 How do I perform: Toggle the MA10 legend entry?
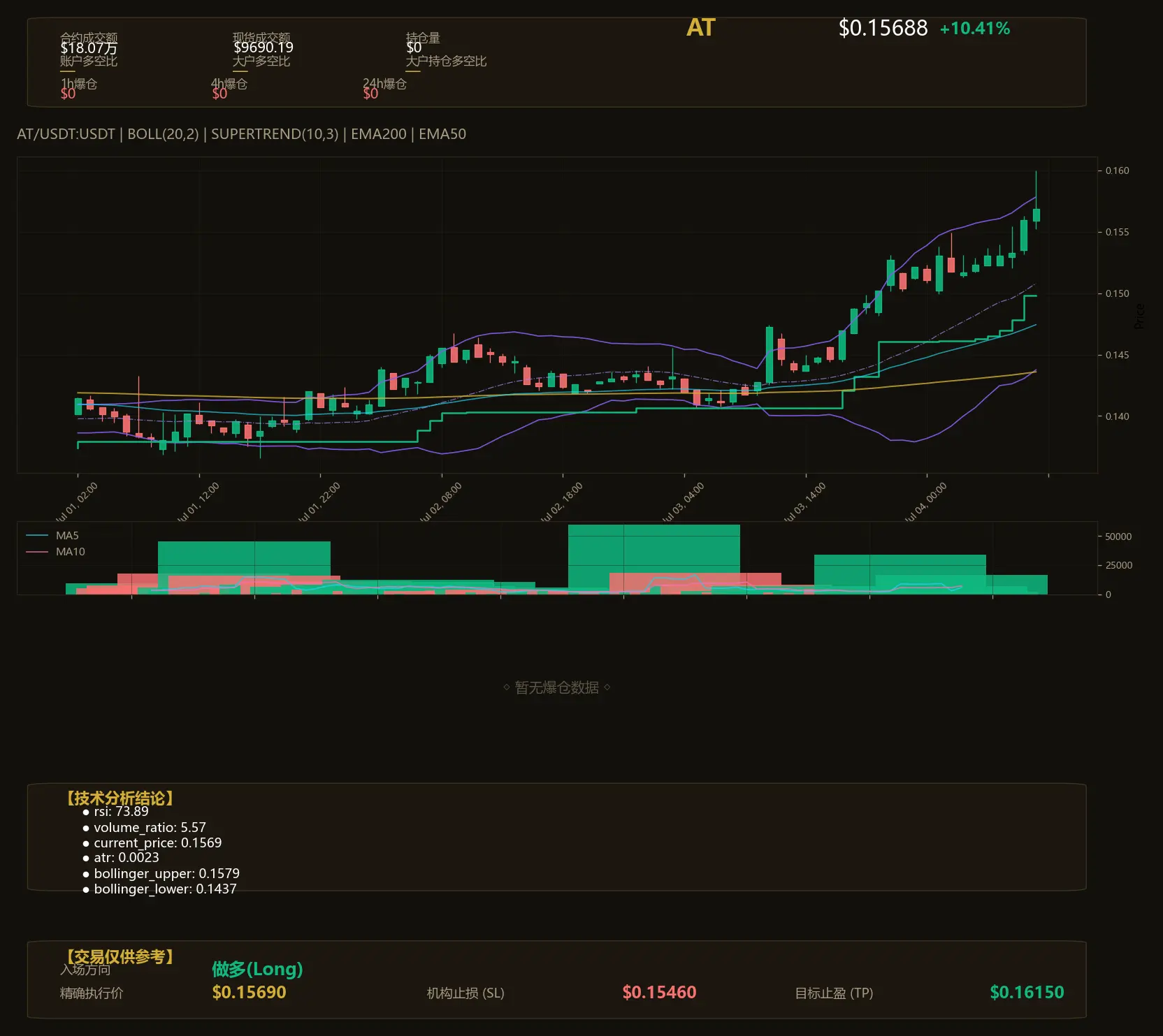55,552
